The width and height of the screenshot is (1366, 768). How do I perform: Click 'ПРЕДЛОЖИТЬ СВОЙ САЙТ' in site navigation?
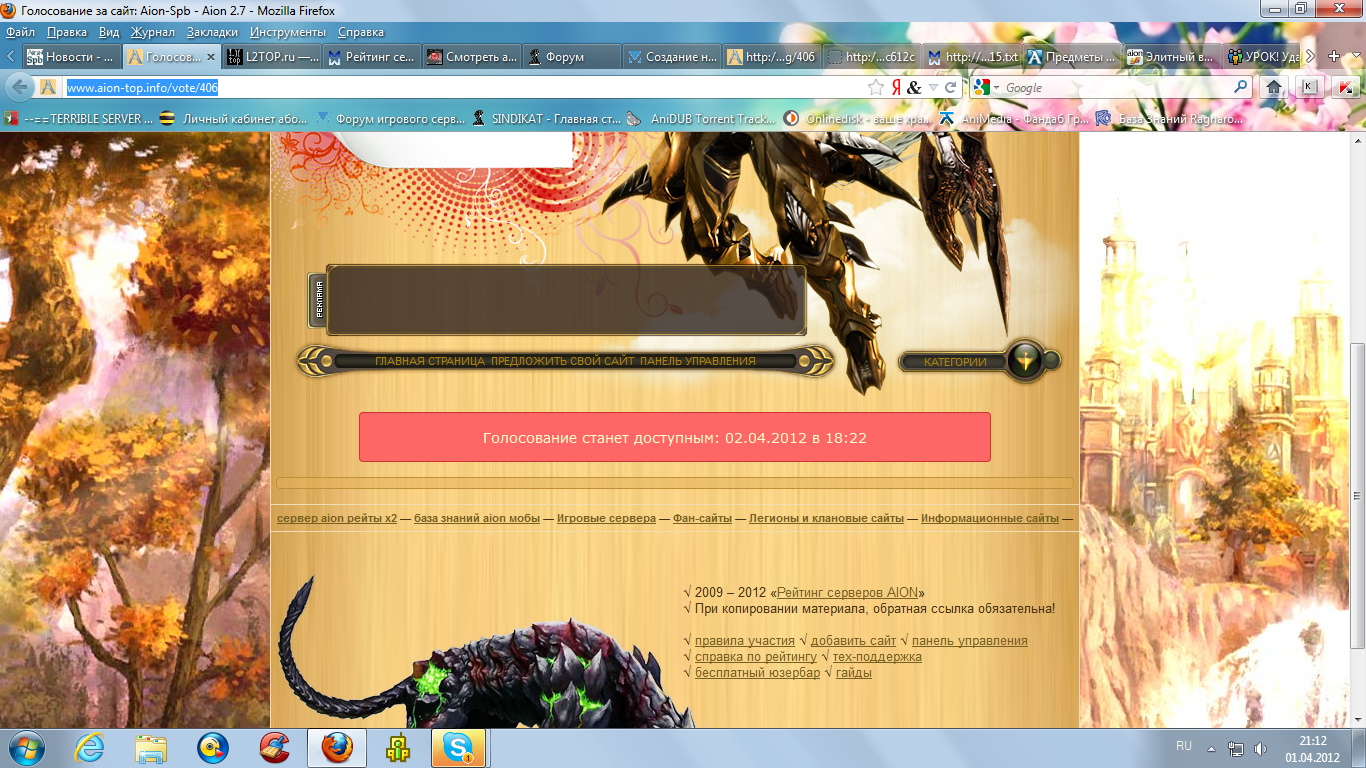point(563,361)
